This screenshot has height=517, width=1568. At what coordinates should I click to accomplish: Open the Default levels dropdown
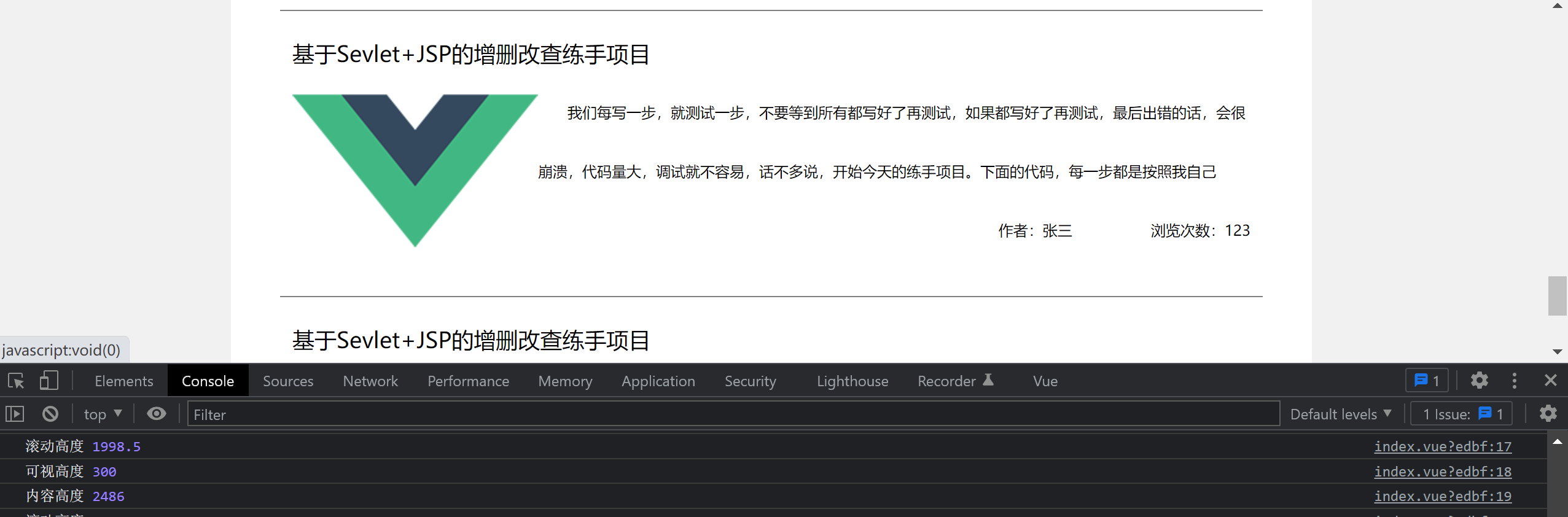pyautogui.click(x=1340, y=414)
